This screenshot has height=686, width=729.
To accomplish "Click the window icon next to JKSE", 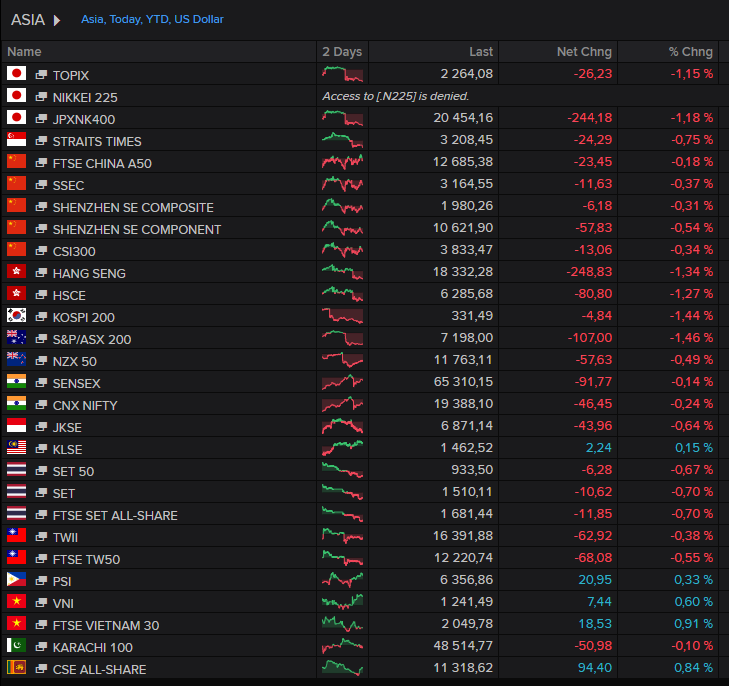I will 41,427.
